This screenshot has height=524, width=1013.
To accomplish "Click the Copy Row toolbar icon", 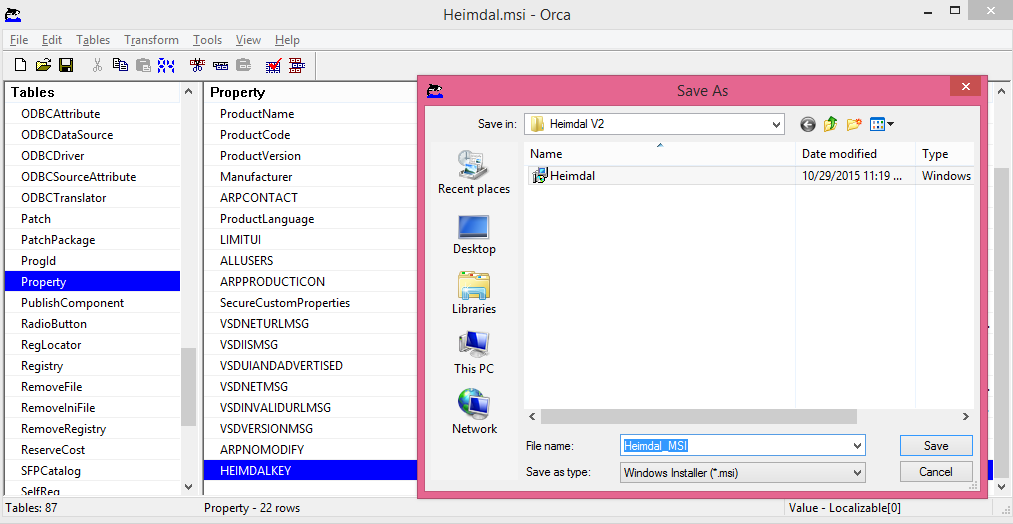I will click(220, 65).
